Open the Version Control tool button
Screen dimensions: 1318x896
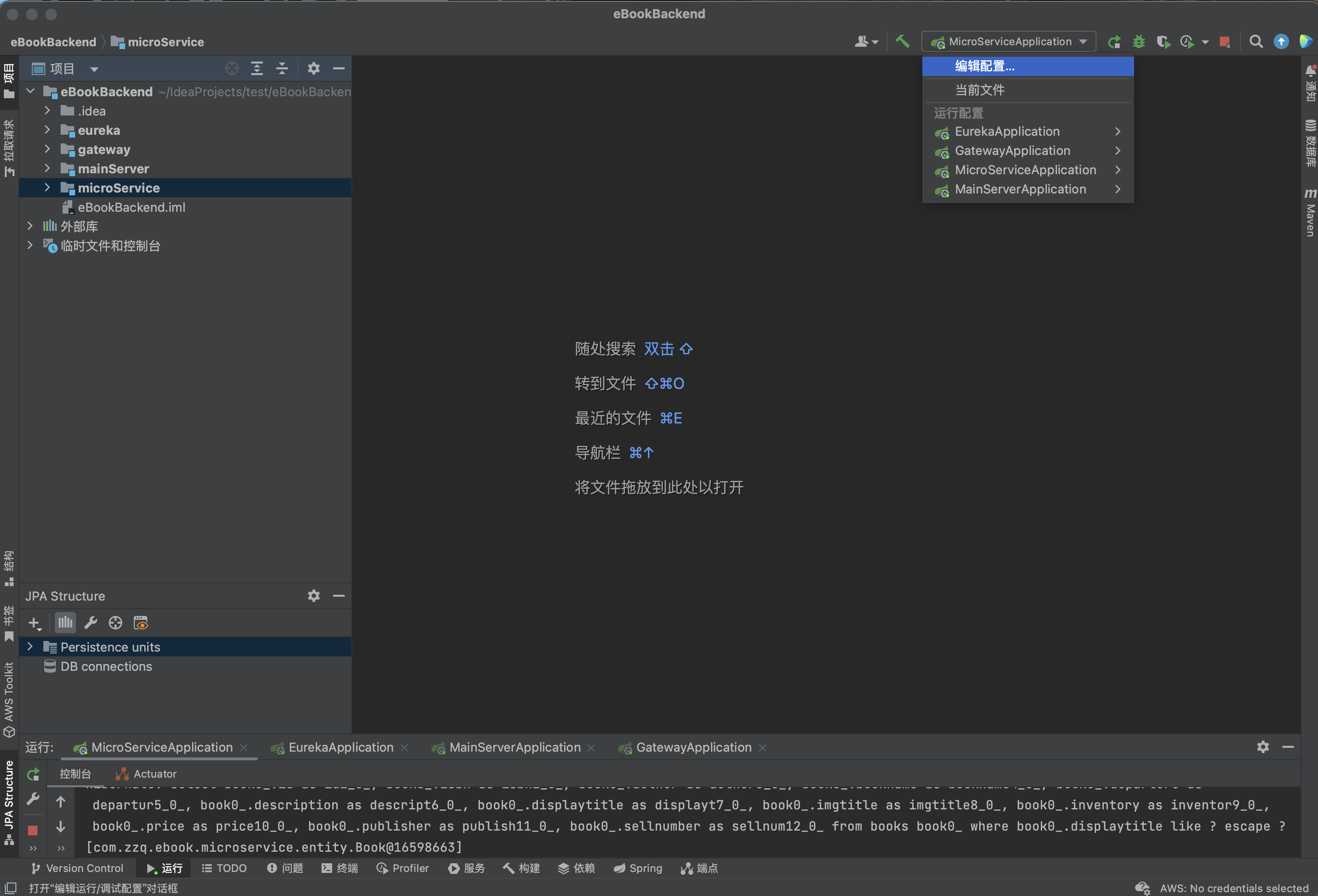coord(77,868)
